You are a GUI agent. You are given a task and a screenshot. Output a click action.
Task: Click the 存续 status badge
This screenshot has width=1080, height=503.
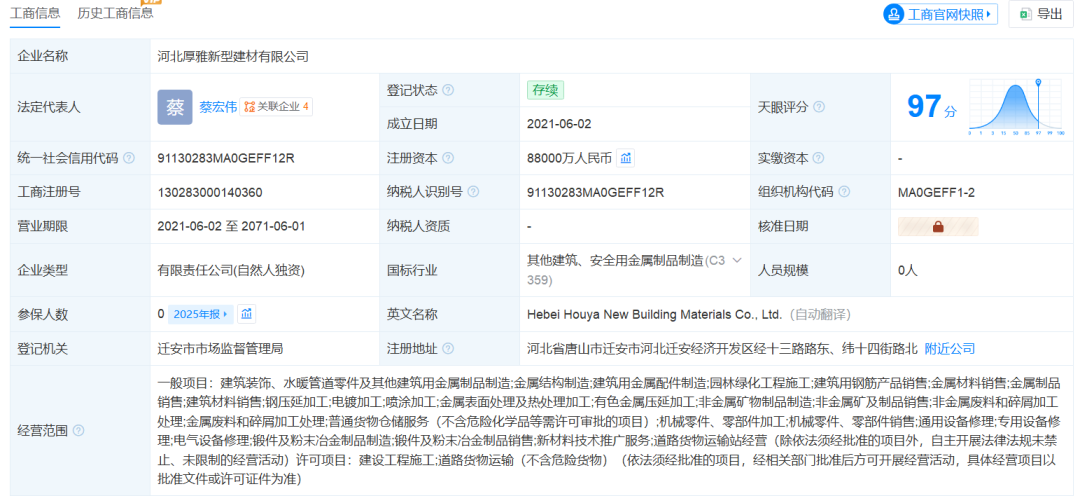[x=546, y=90]
